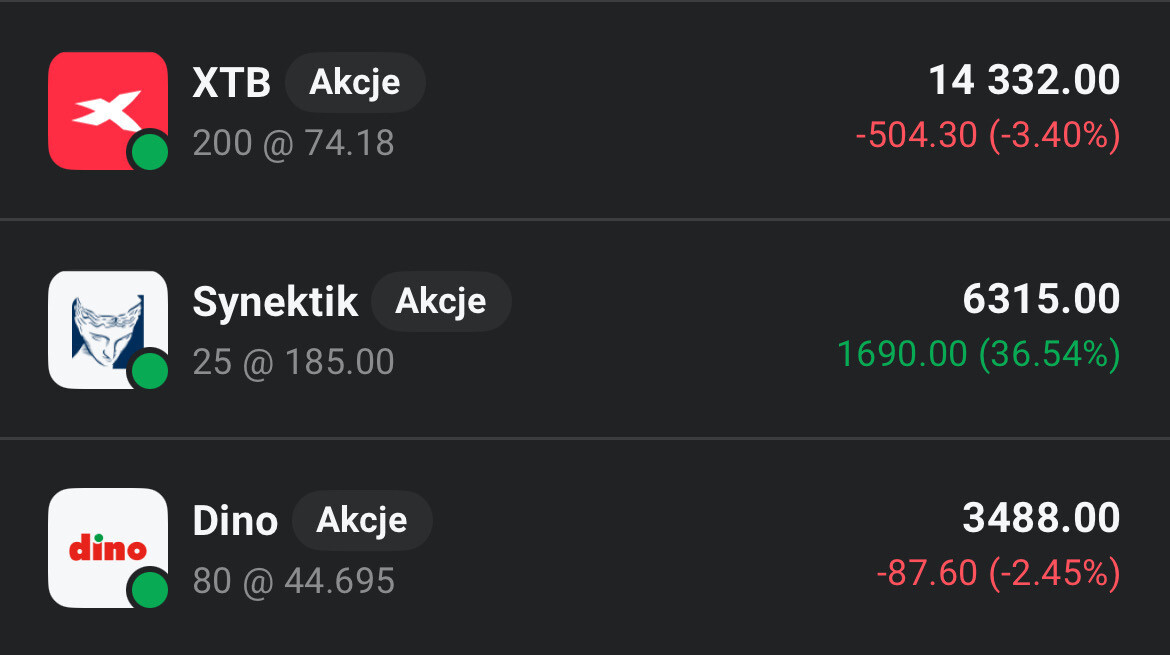Click Synektik gain figure 1690.00 (36.54%)
The image size is (1170, 655).
pos(978,353)
